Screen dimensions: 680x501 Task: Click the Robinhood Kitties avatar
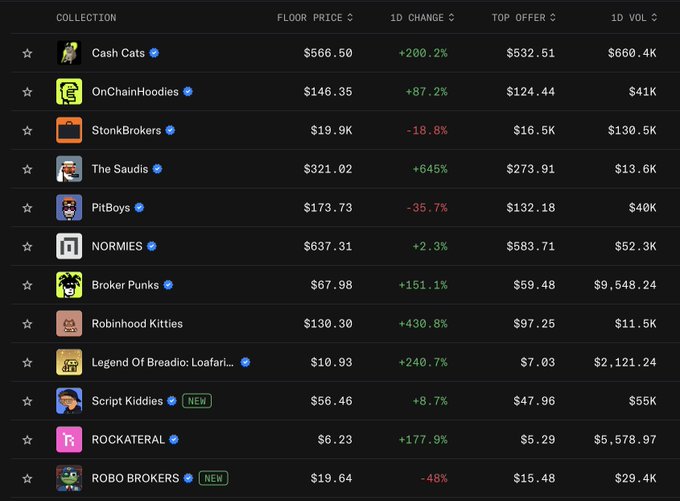pyautogui.click(x=69, y=323)
